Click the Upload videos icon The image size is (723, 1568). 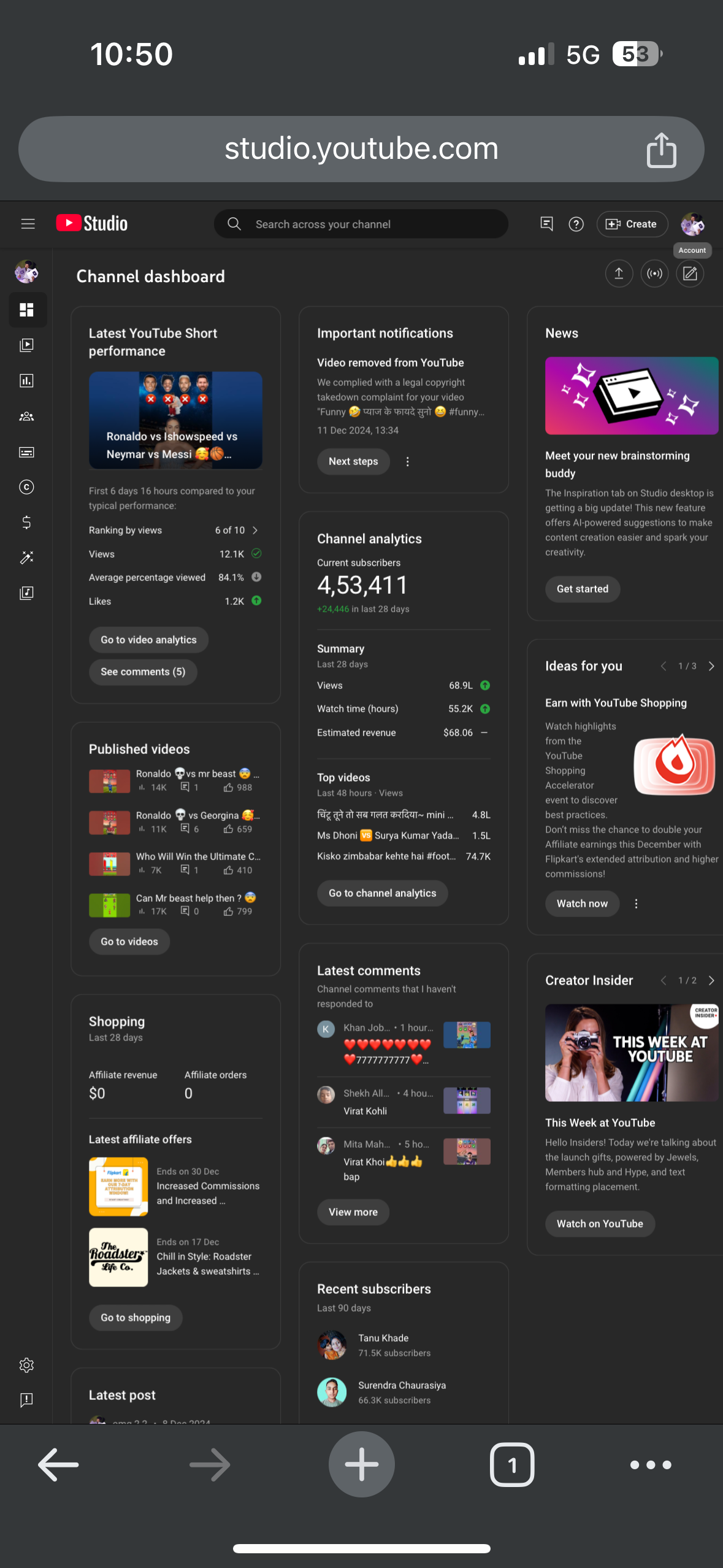(619, 274)
